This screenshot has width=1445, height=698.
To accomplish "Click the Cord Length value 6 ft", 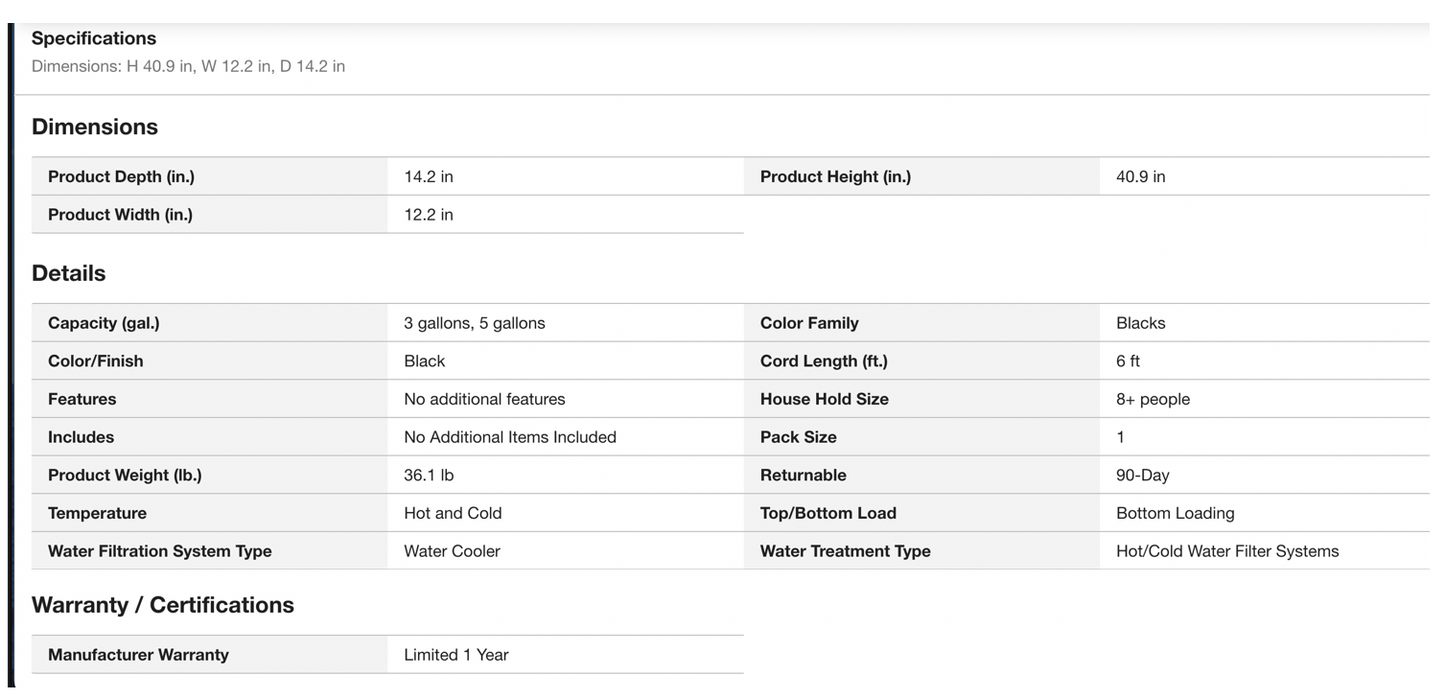I will click(x=1128, y=361).
